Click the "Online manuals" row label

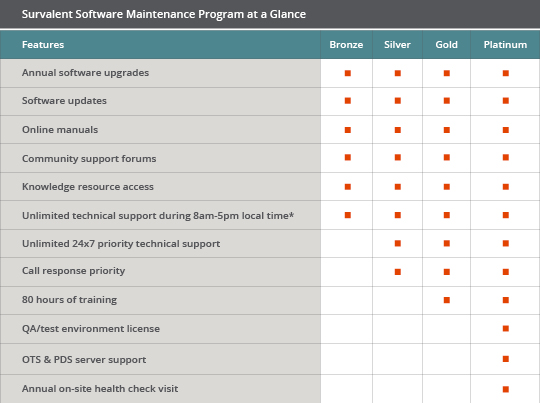(x=60, y=130)
